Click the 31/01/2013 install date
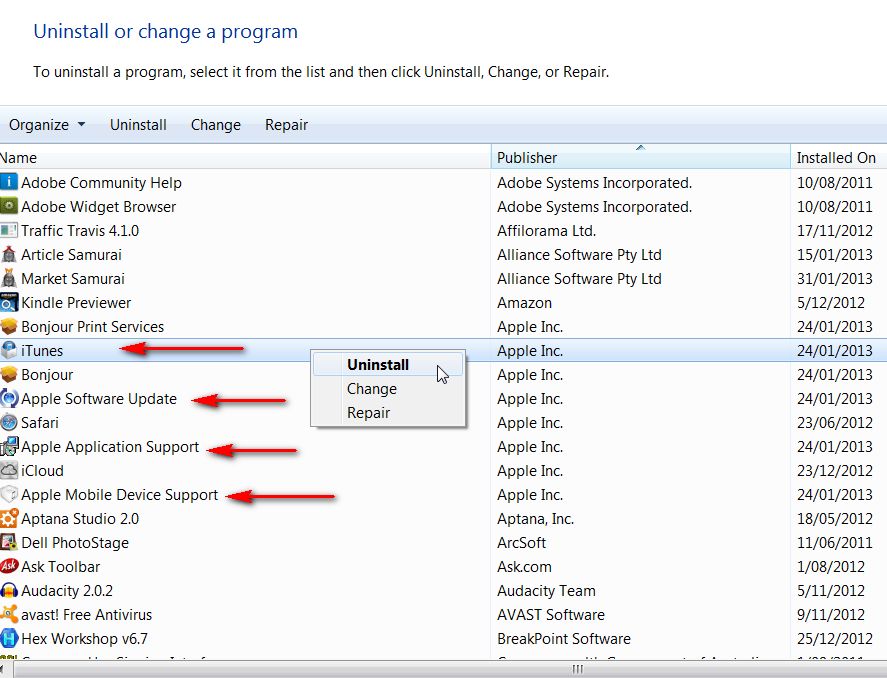The width and height of the screenshot is (887, 678). (834, 279)
